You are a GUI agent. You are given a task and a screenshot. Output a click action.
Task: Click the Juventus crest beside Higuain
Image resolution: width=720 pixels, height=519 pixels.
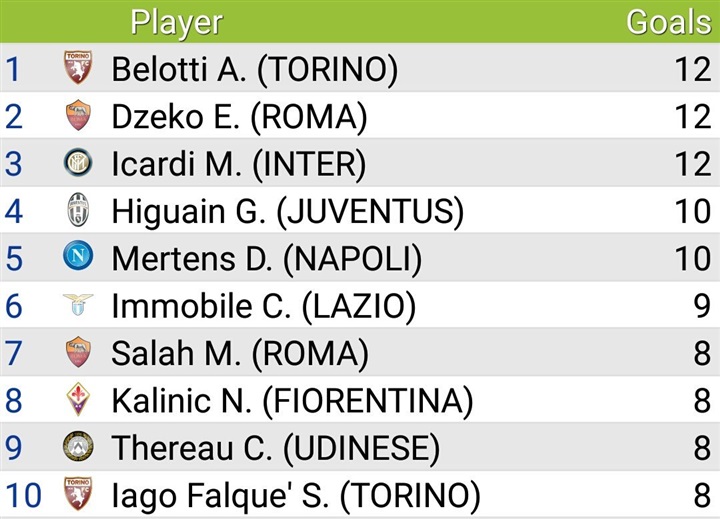coord(77,210)
